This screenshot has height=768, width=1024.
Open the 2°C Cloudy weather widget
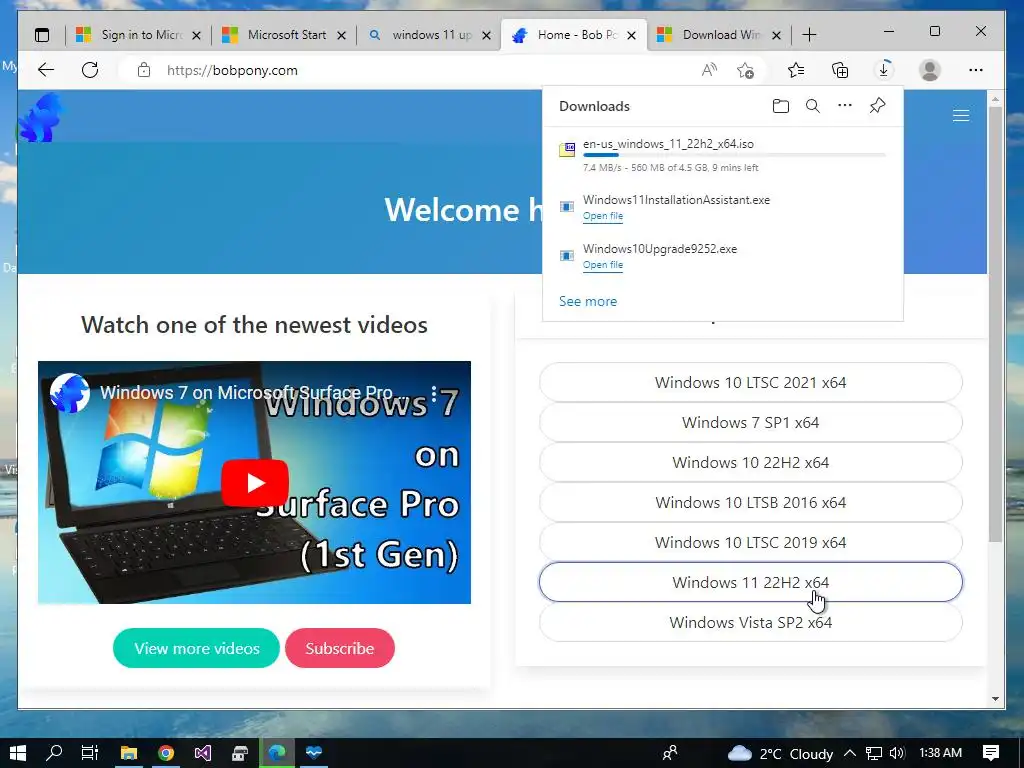coord(780,754)
